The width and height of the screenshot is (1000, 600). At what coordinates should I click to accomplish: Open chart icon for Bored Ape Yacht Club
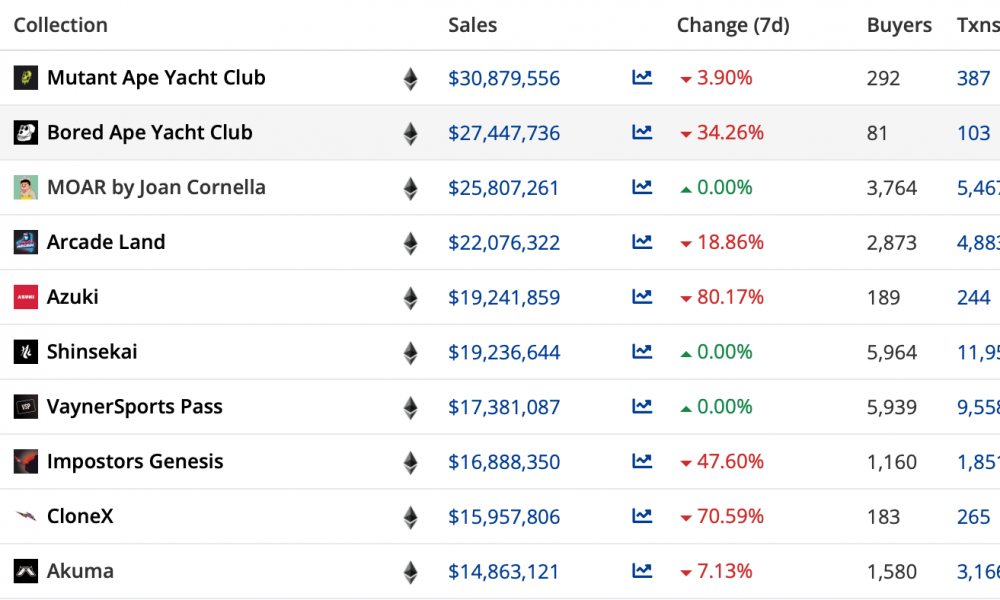click(x=642, y=132)
